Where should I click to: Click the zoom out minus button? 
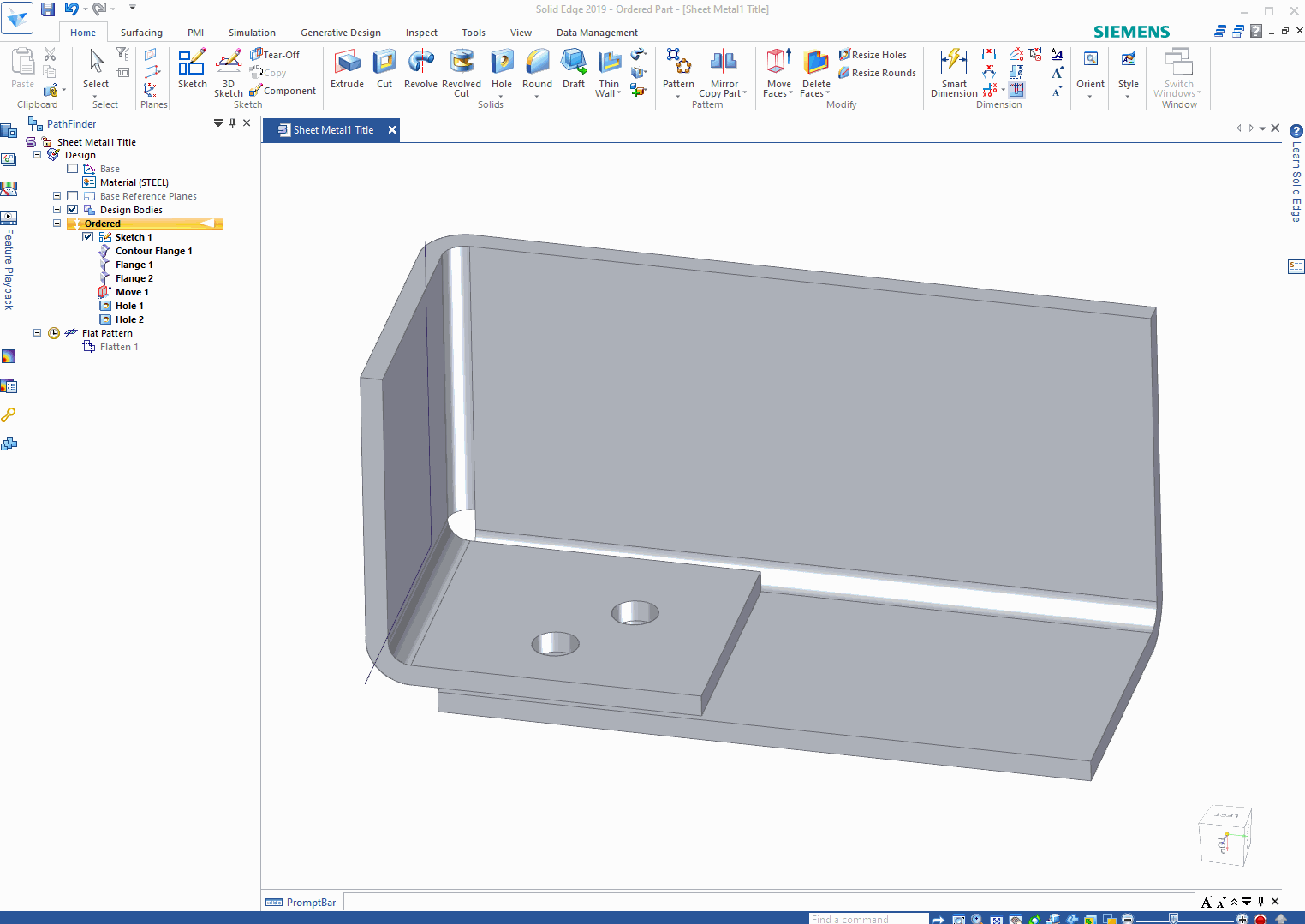tap(1128, 919)
